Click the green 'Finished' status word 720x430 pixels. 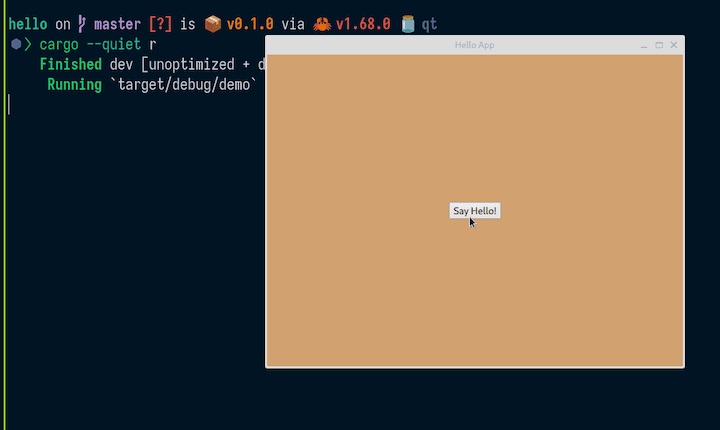click(x=71, y=64)
